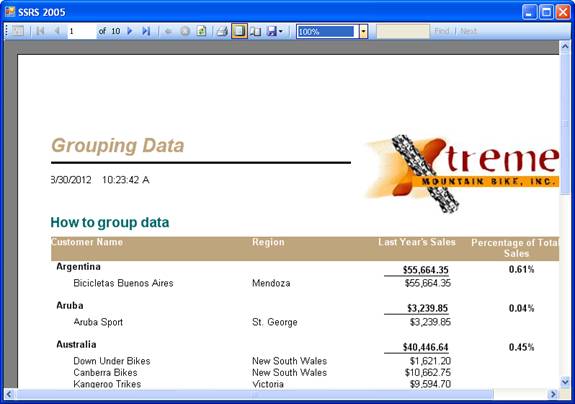Open the 100% zoom dropdown arrow
Viewport: 575px width, 404px height.
[363, 32]
